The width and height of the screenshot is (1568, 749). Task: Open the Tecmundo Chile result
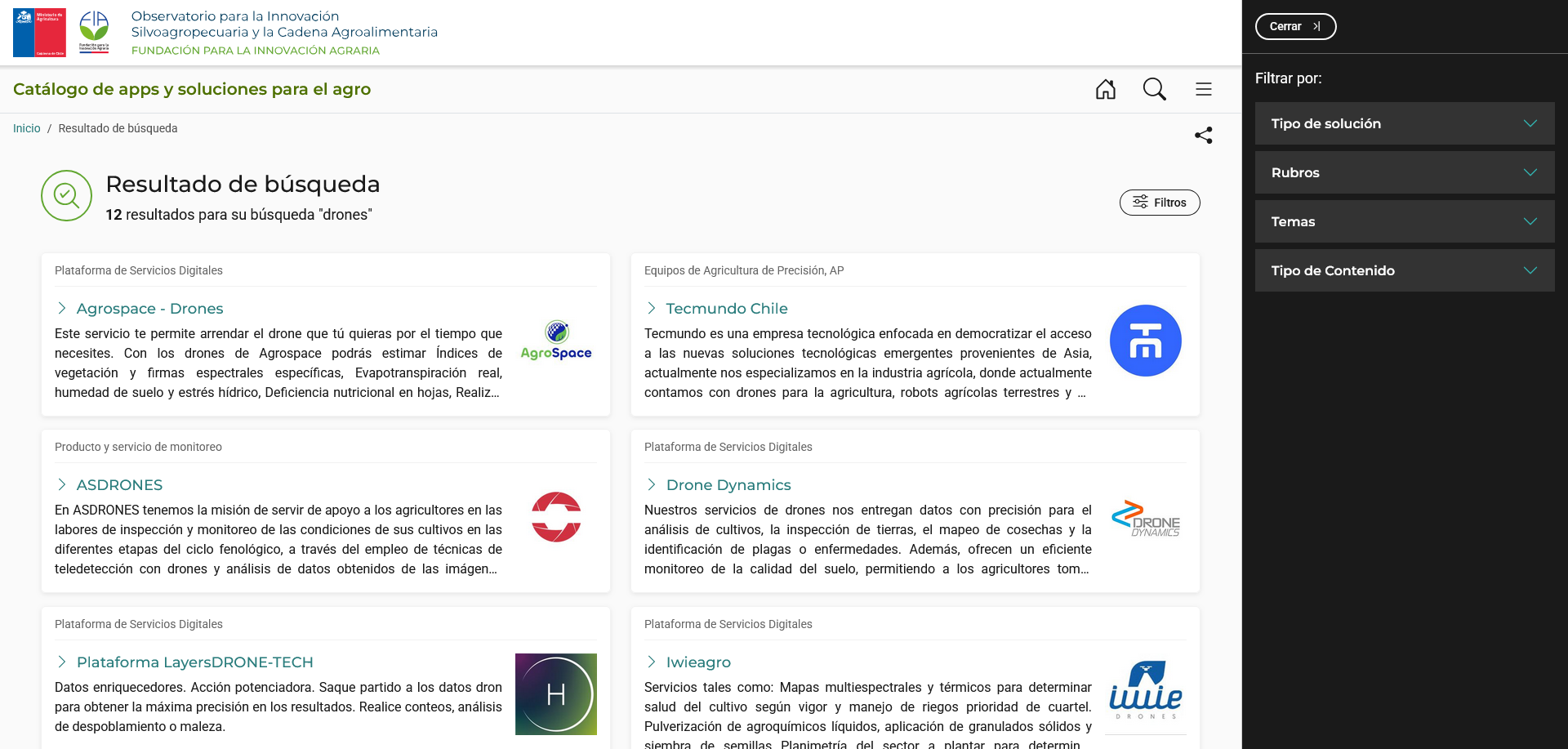727,309
